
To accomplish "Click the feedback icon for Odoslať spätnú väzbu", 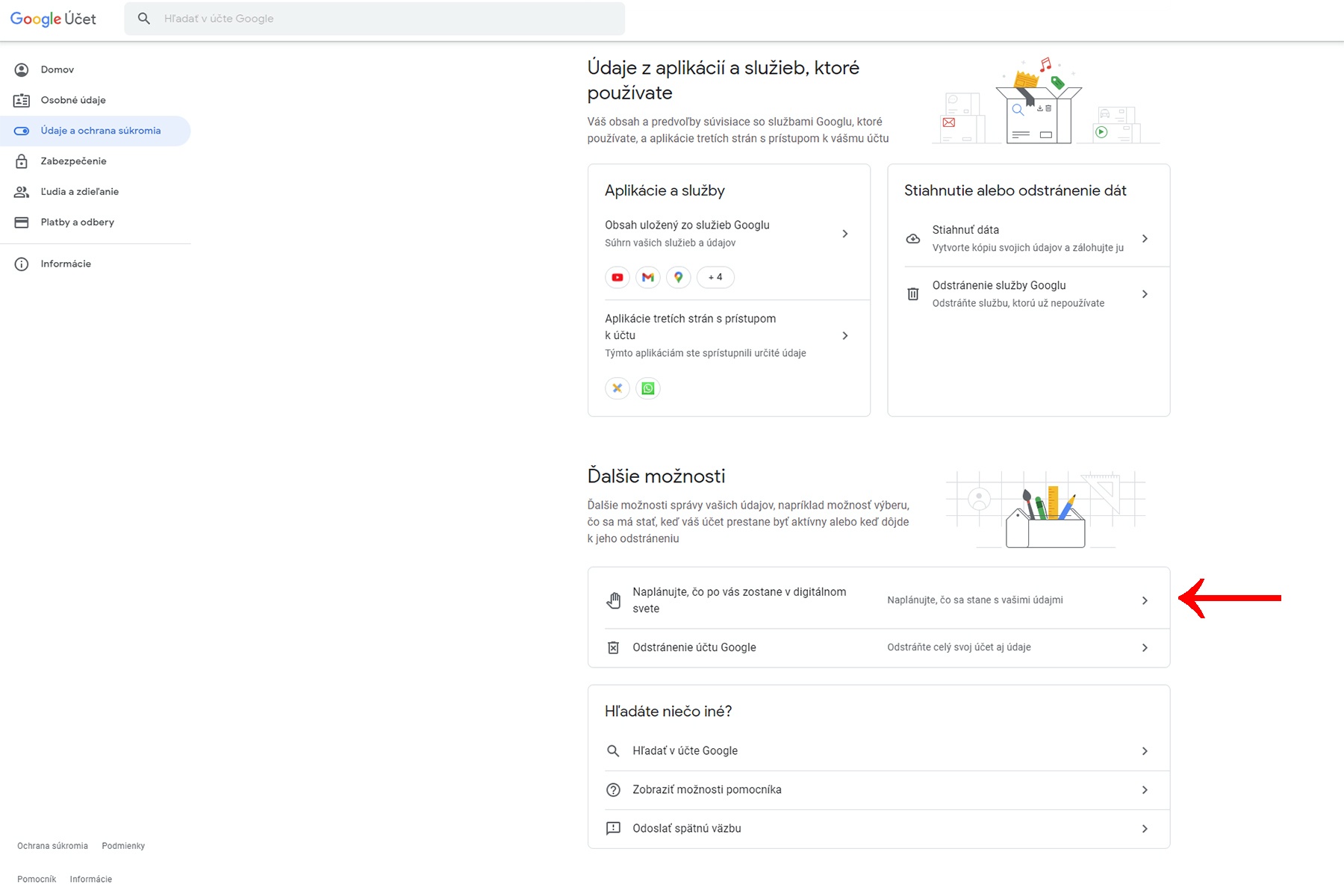I will 613,828.
